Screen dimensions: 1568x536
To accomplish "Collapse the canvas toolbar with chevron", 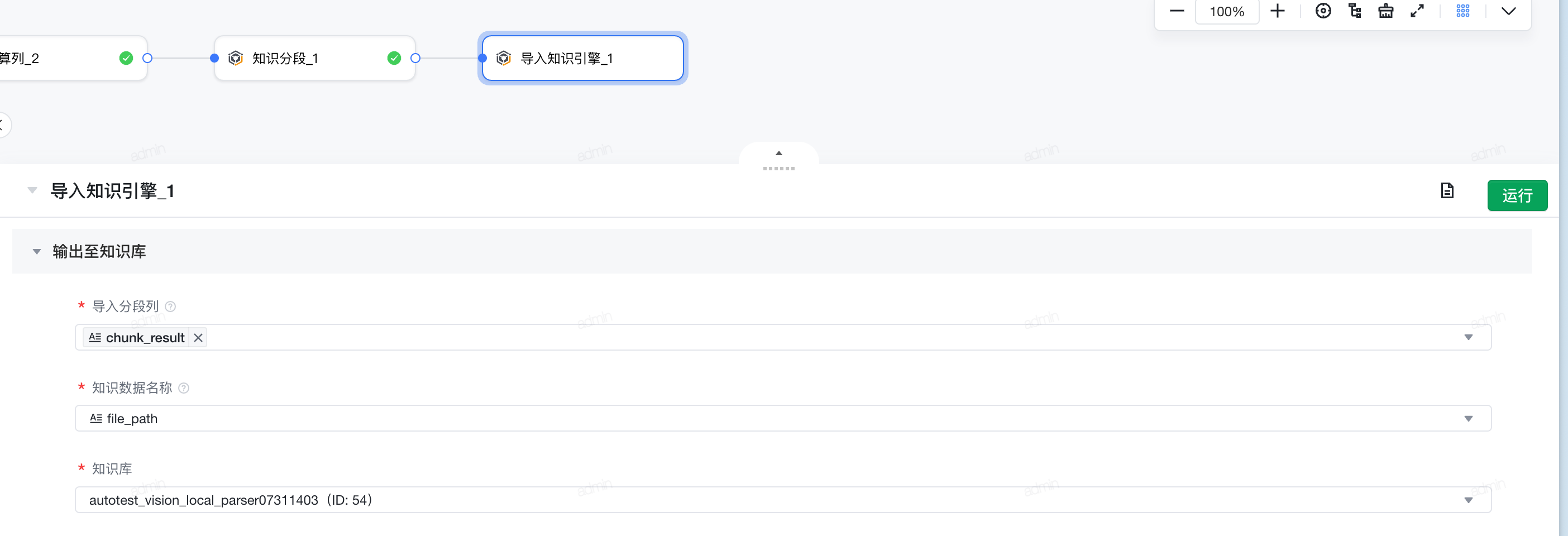I will tap(1508, 11).
